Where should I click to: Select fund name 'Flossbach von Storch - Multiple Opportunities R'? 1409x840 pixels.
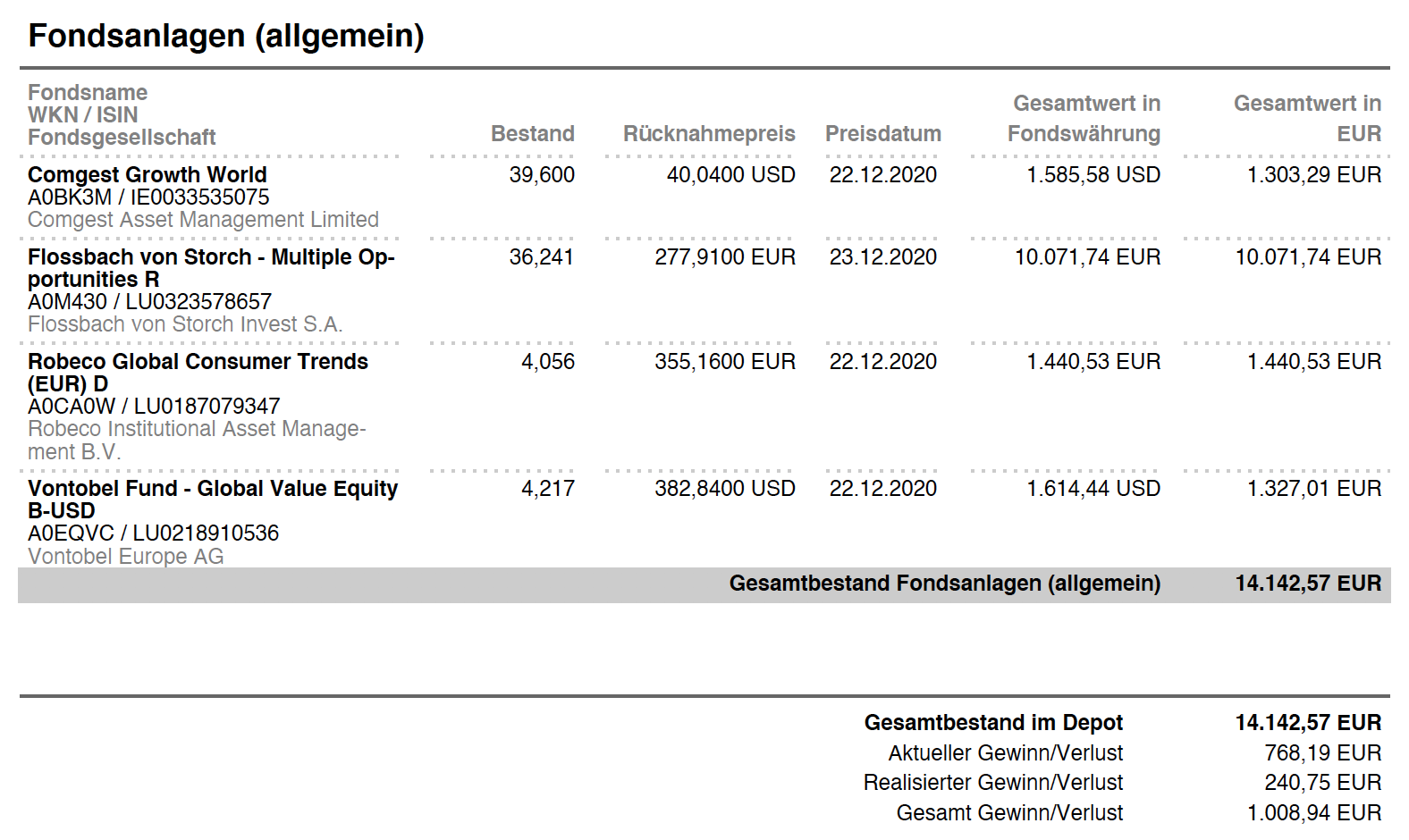click(211, 268)
